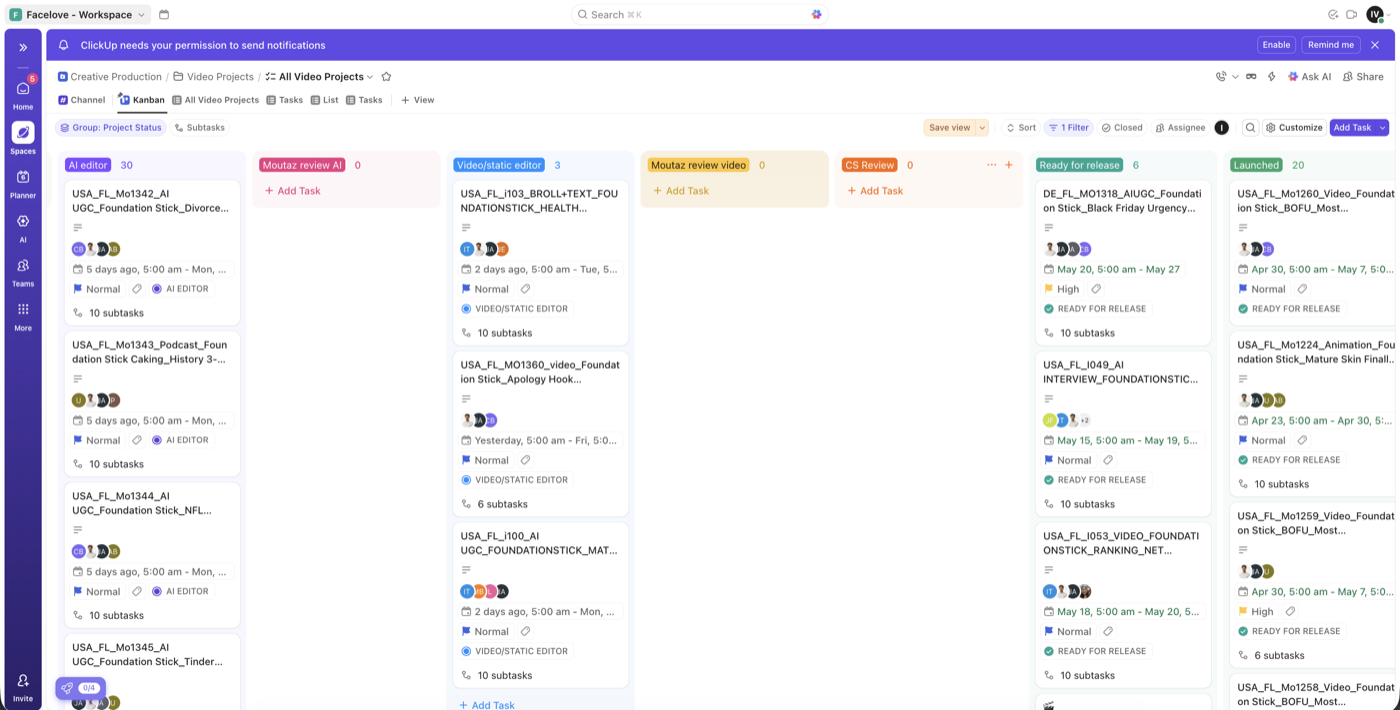Click the bell icon in notification banner
The height and width of the screenshot is (710, 1400).
(x=64, y=45)
